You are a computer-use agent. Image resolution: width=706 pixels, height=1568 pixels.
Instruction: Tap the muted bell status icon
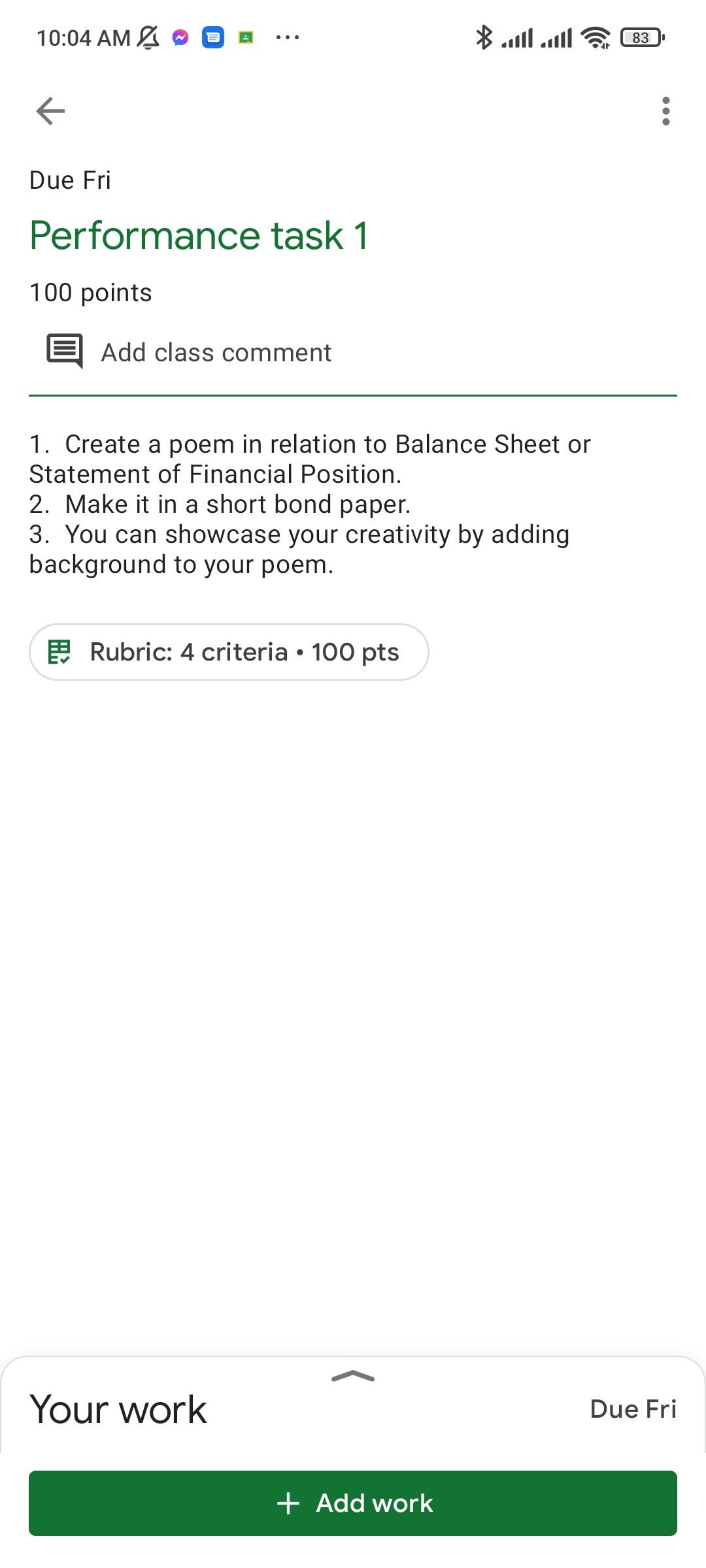(x=148, y=37)
